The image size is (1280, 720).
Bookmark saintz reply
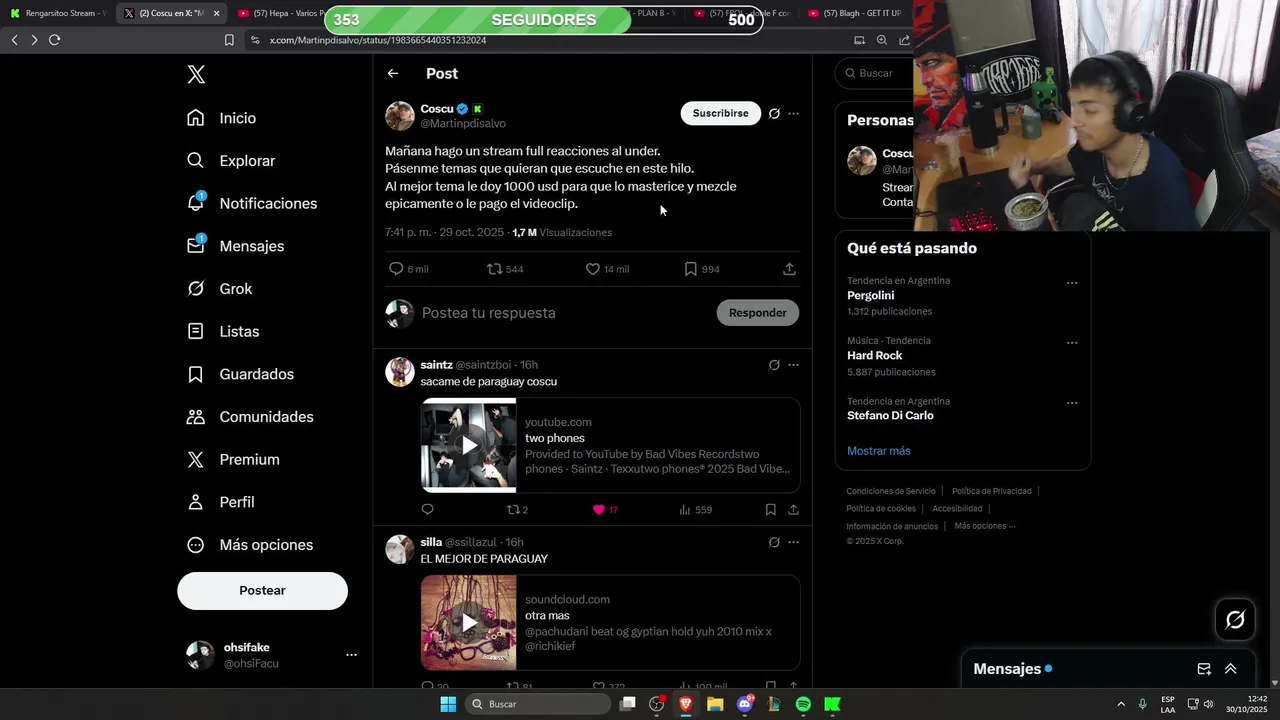click(771, 510)
